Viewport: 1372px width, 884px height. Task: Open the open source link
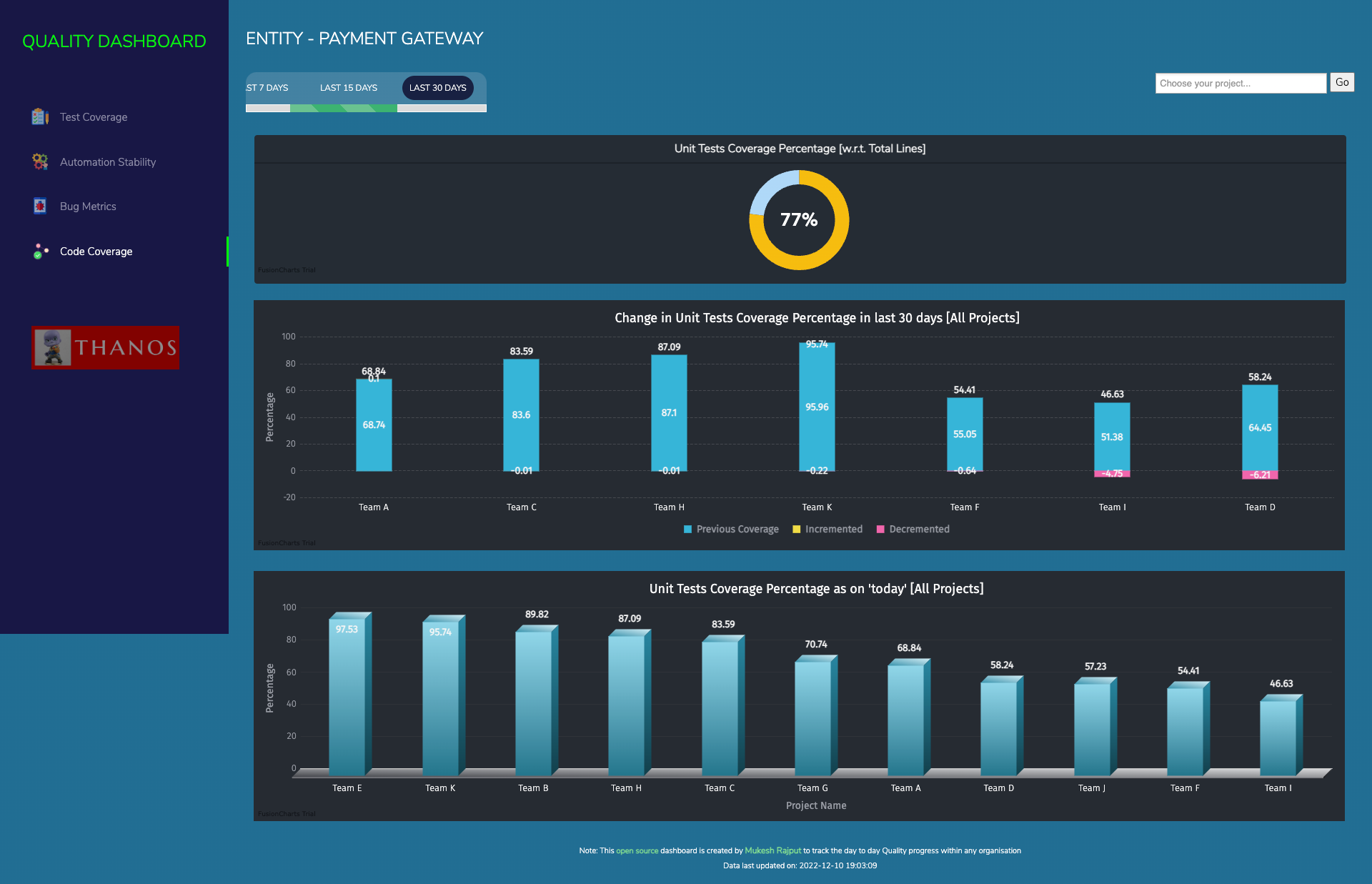[x=637, y=850]
